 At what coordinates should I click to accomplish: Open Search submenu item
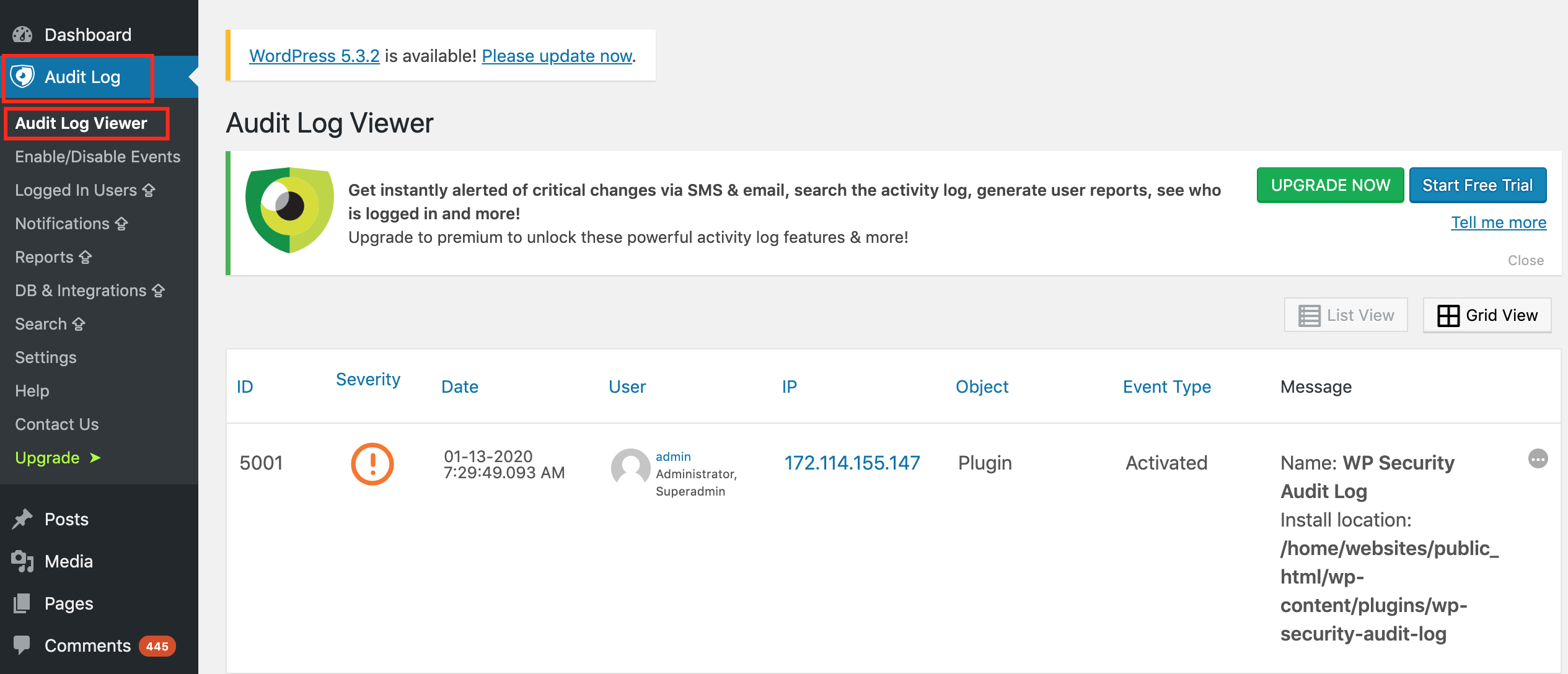pyautogui.click(x=41, y=324)
